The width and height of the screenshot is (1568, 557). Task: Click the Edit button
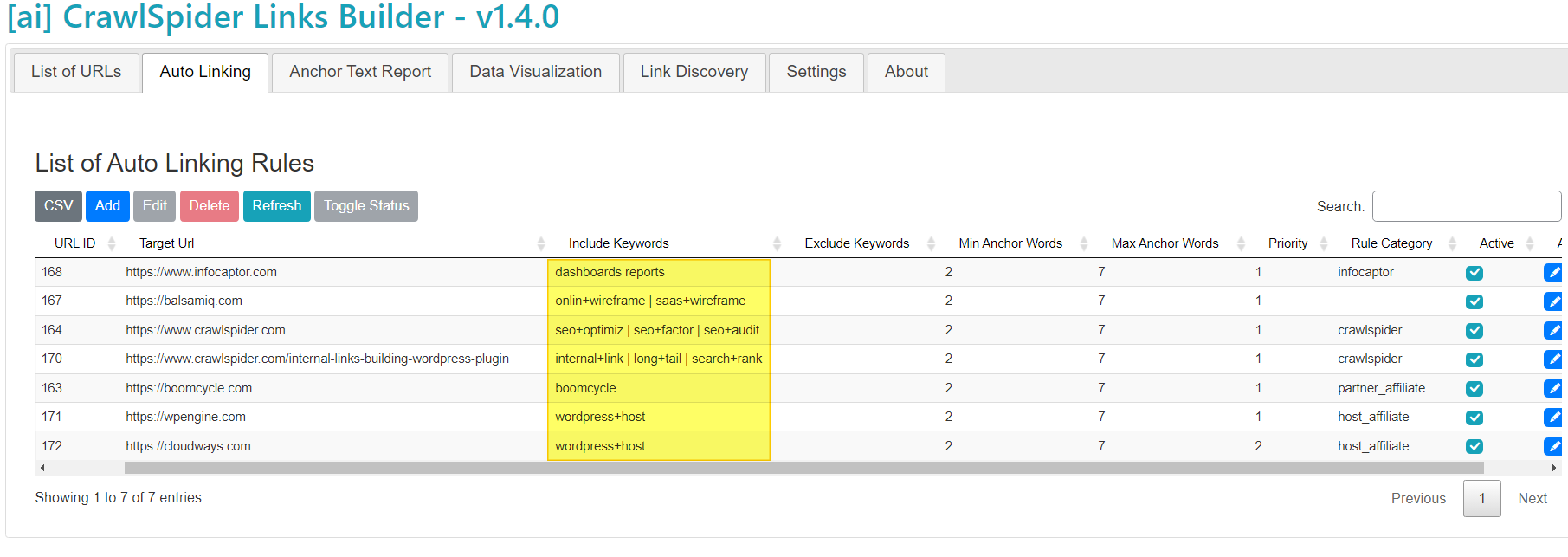pyautogui.click(x=155, y=206)
